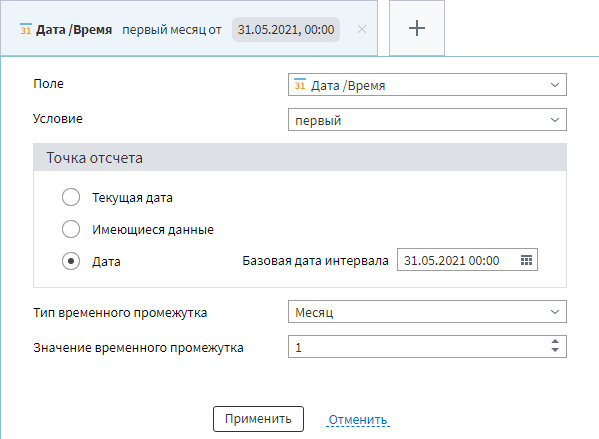
Task: Decrease the time interval value
Action: [x=555, y=350]
